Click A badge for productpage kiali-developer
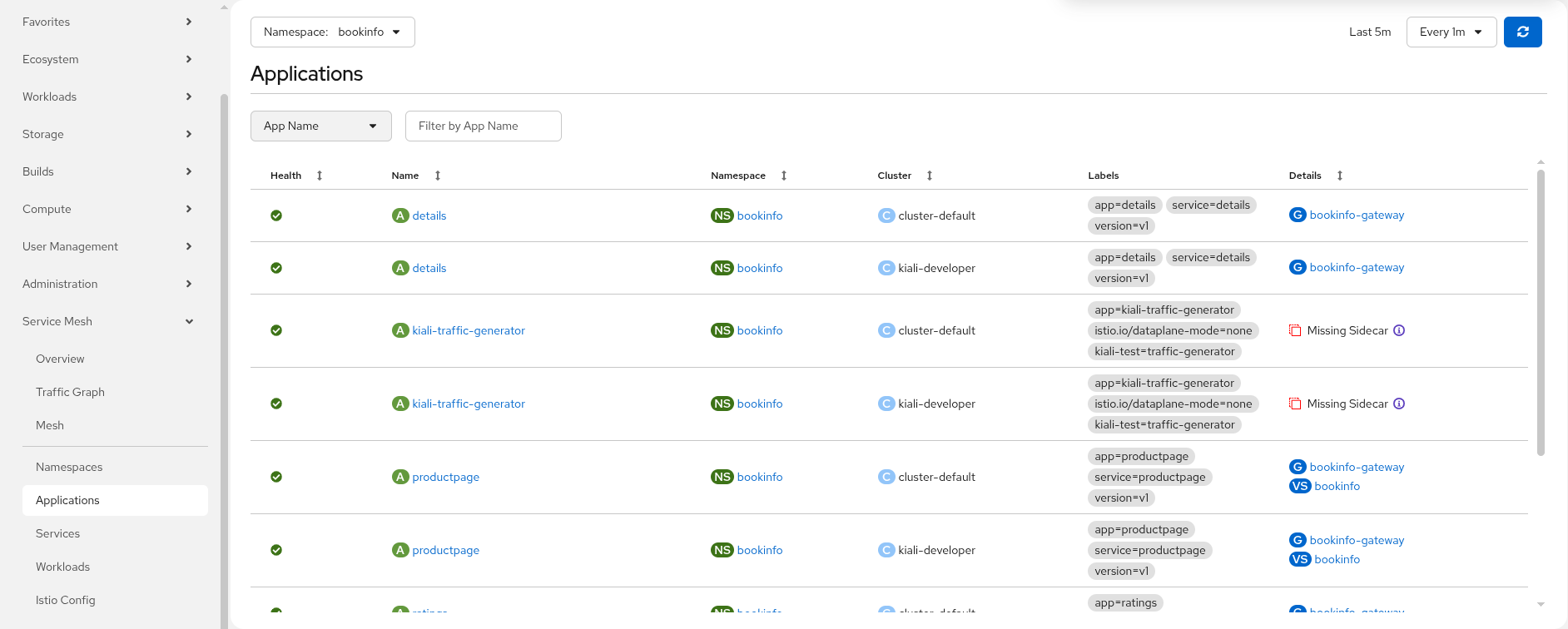1568x629 pixels. point(400,550)
